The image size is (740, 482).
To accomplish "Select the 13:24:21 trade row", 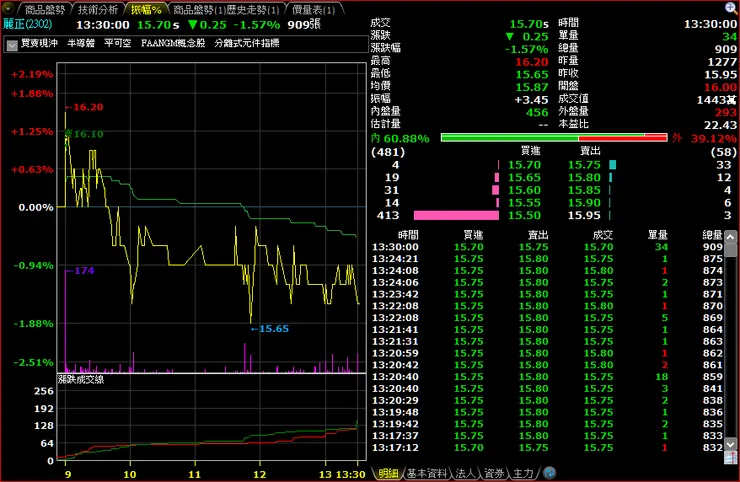I will pyautogui.click(x=547, y=259).
